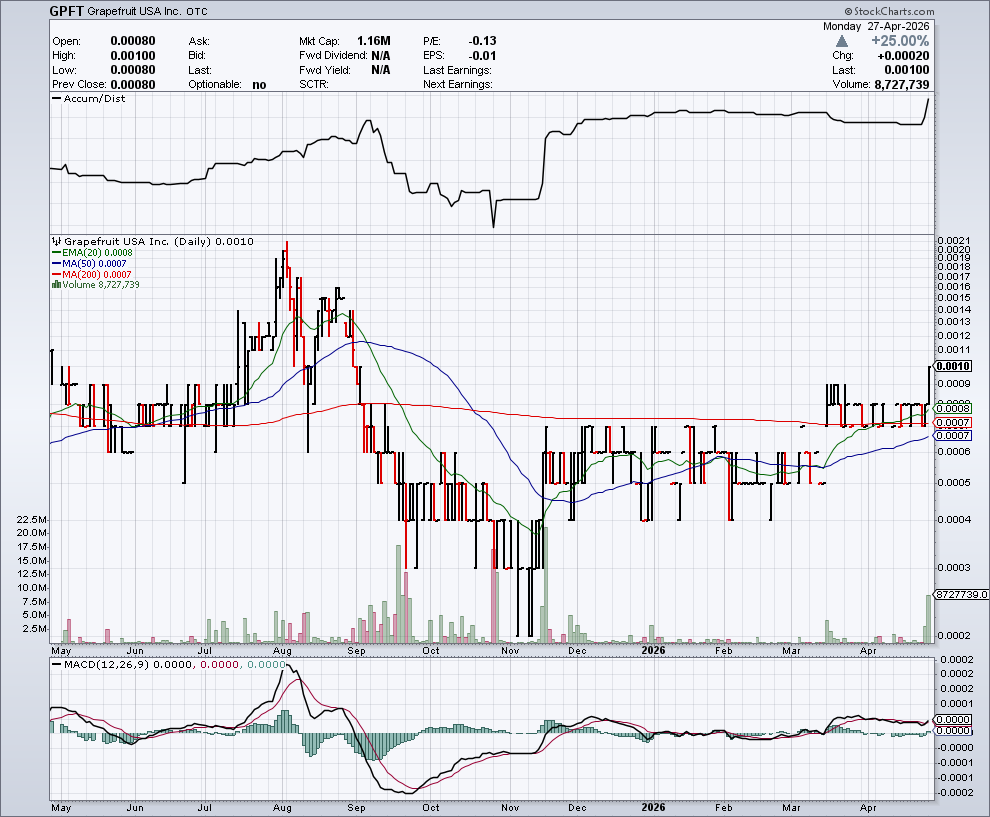Click the Optionable value no

coord(259,85)
